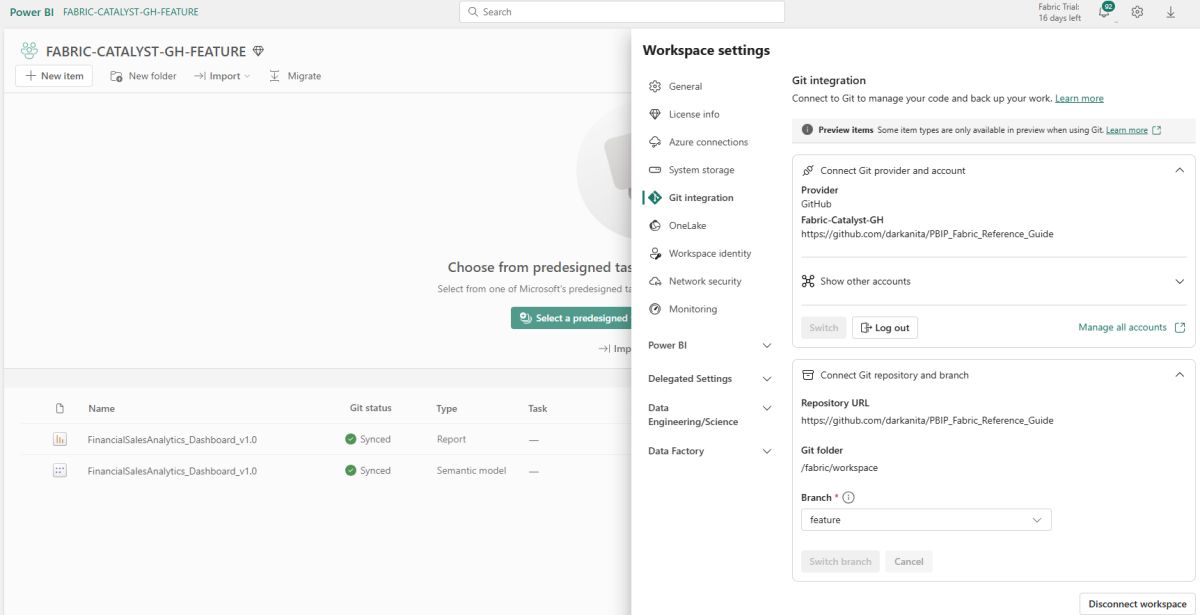Click the repository icon by Connect Git repository and branch
The height and width of the screenshot is (615, 1200).
(808, 375)
